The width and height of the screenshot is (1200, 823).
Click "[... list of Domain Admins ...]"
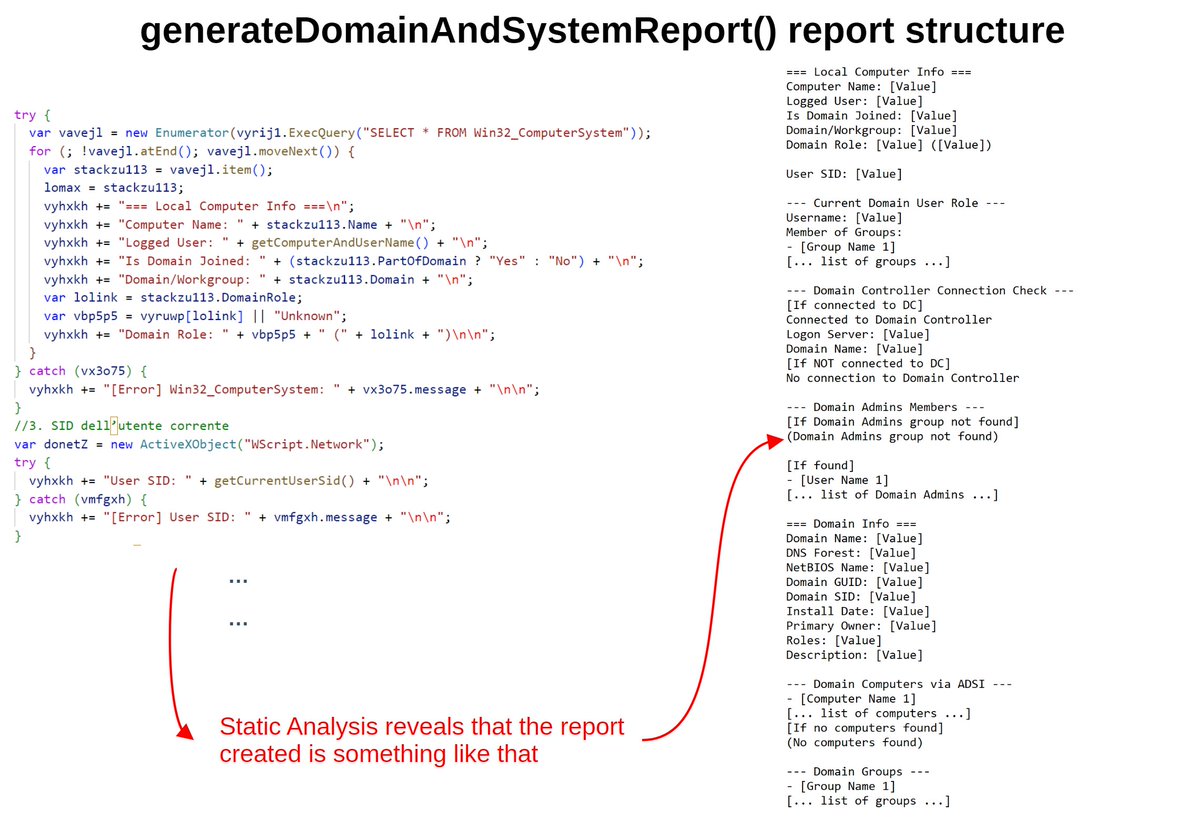(x=892, y=494)
